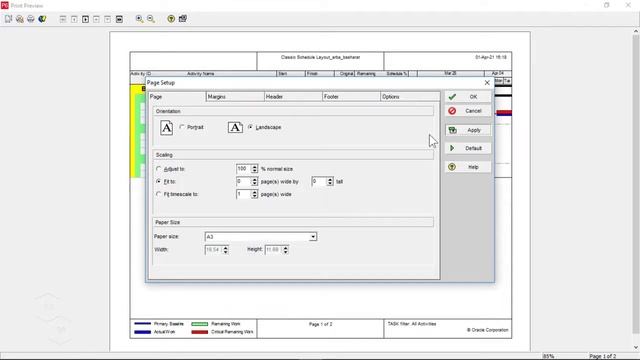Switch to the Page tab
The image size is (640, 360).
[177, 97]
